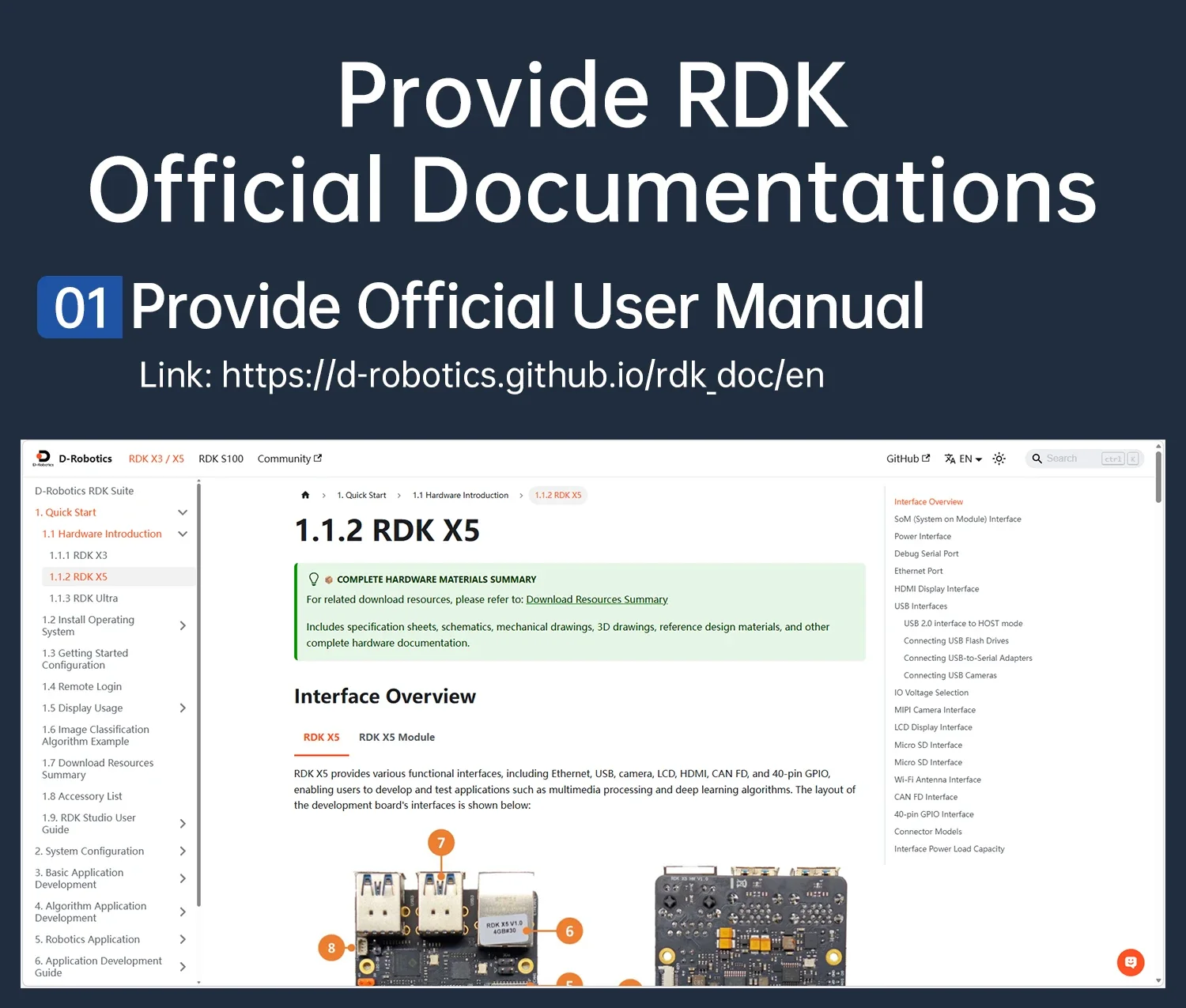Jump to Connector Models section

point(927,832)
